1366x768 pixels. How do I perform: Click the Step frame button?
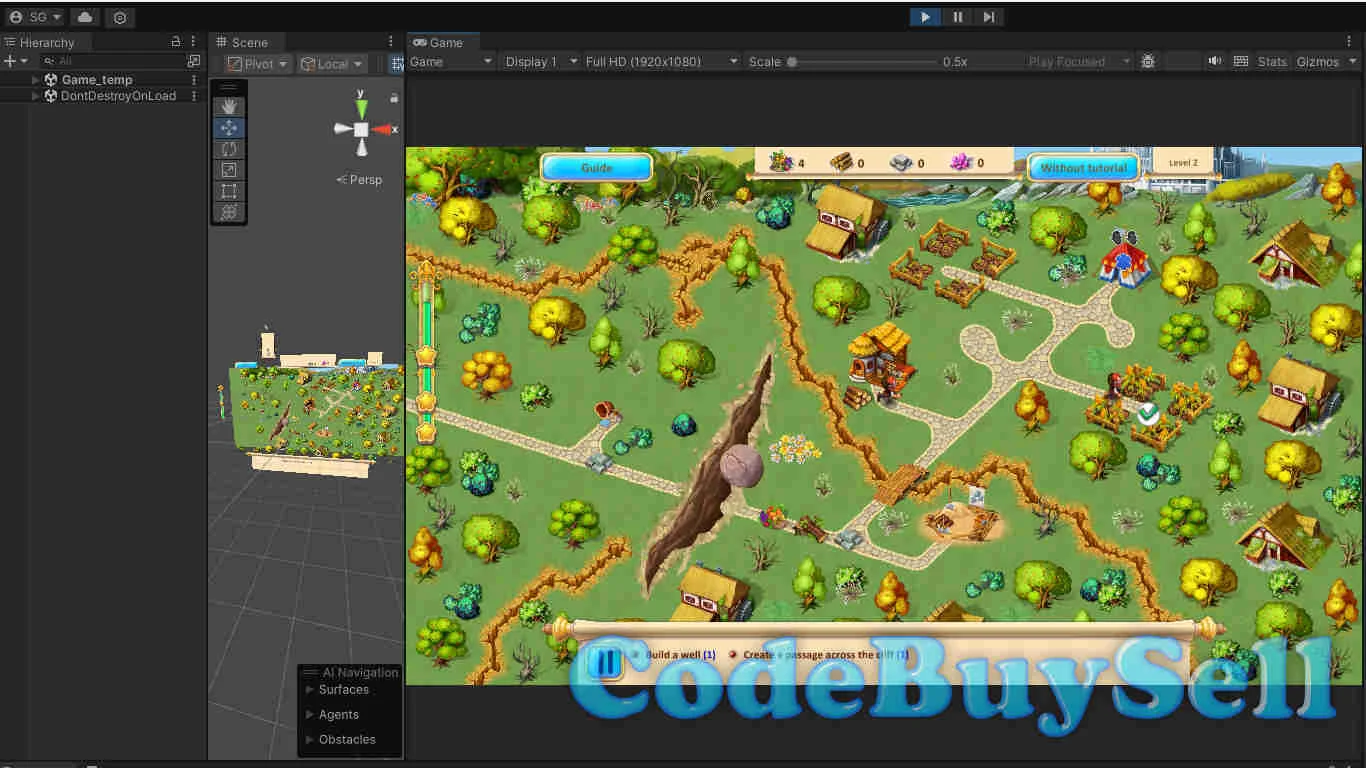click(988, 17)
